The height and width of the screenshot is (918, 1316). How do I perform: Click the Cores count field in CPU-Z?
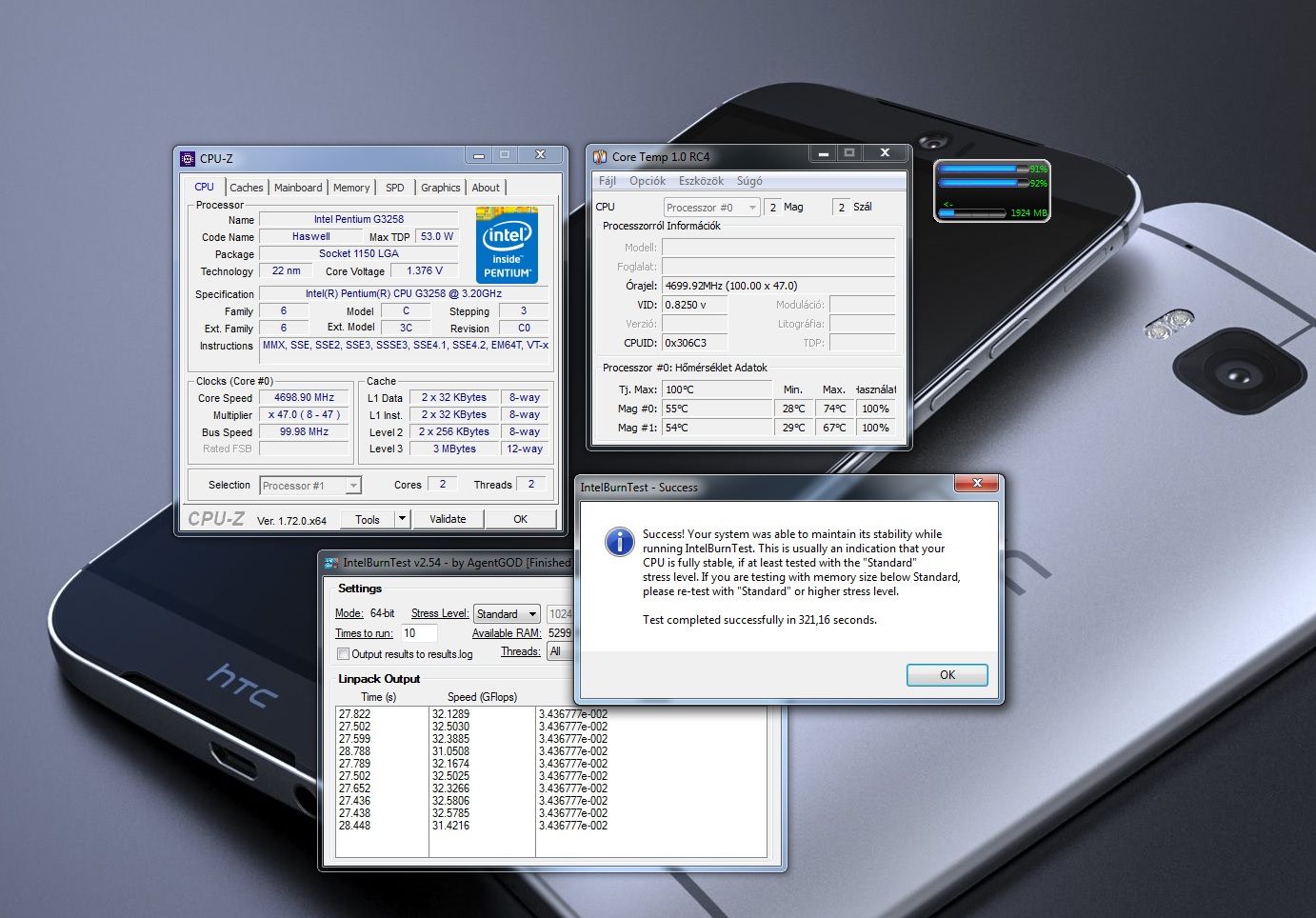[x=443, y=484]
